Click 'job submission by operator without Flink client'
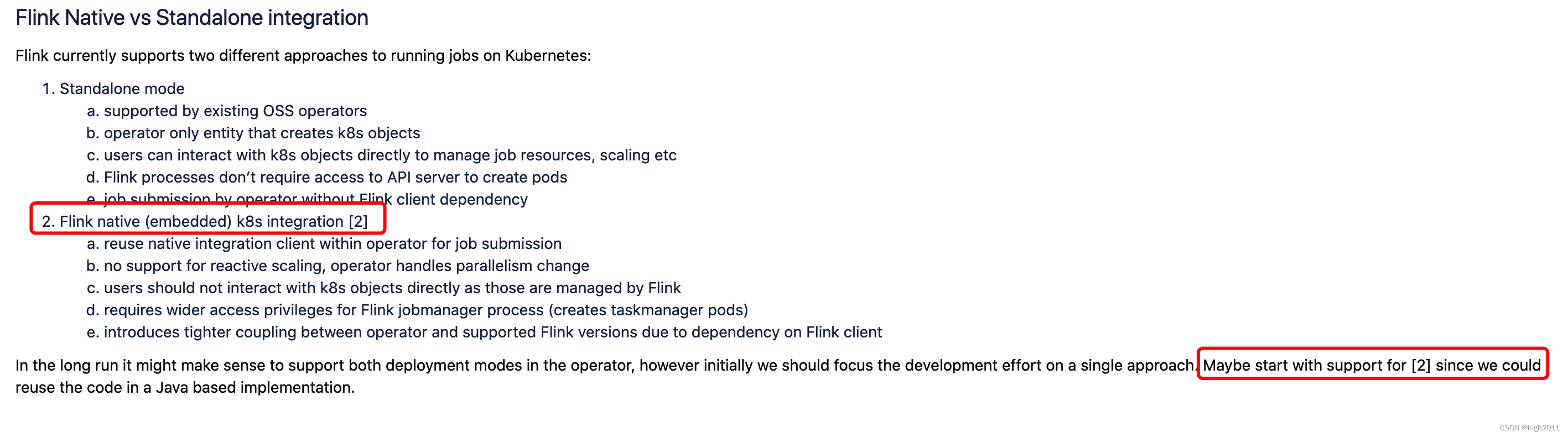1568x437 pixels. pyautogui.click(x=308, y=199)
